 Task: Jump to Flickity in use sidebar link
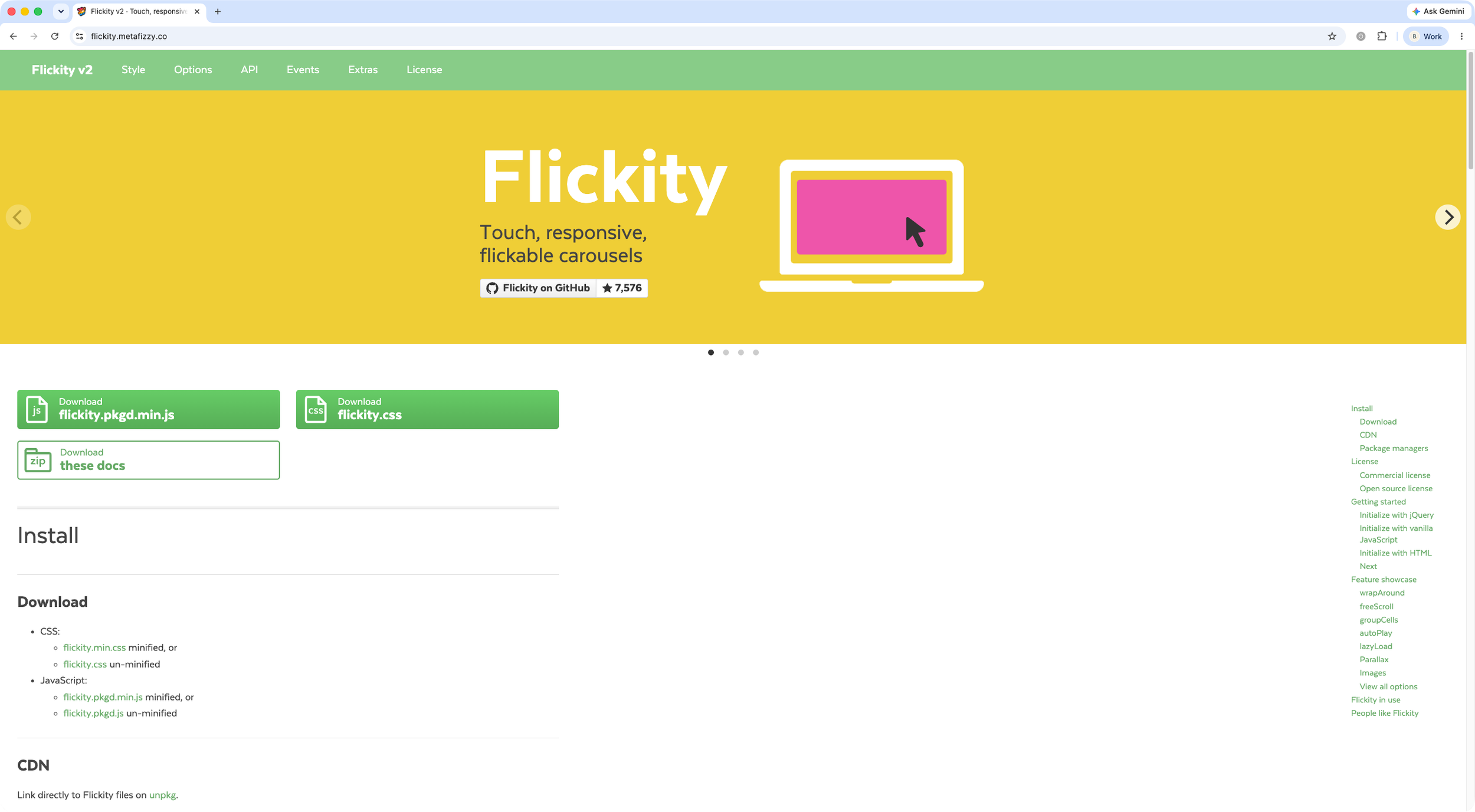[1375, 700]
